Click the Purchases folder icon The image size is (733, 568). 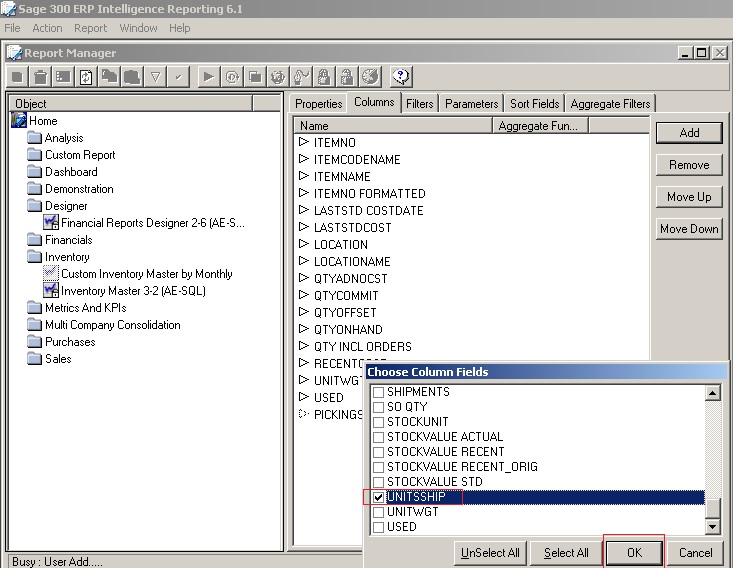[x=34, y=342]
